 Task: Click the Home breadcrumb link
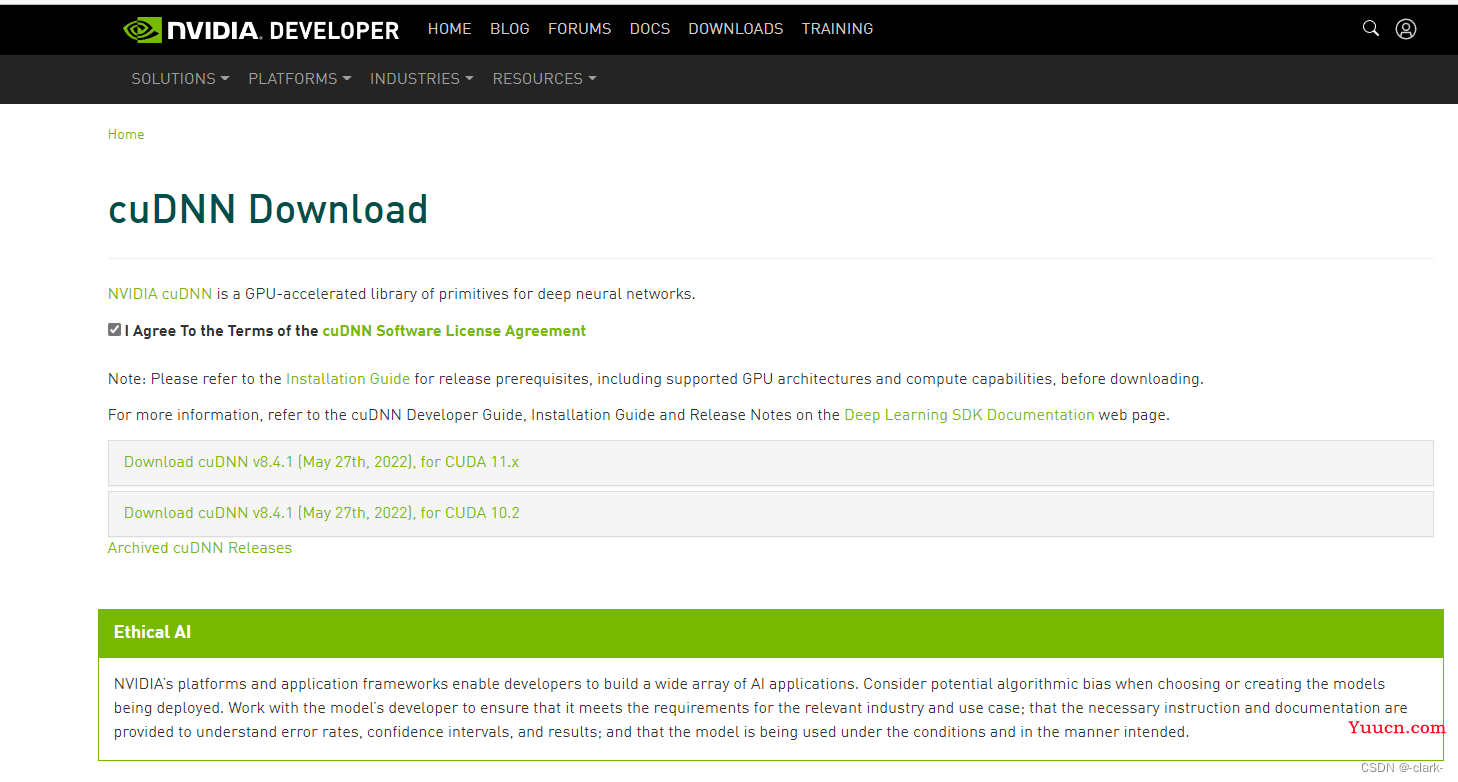(126, 135)
